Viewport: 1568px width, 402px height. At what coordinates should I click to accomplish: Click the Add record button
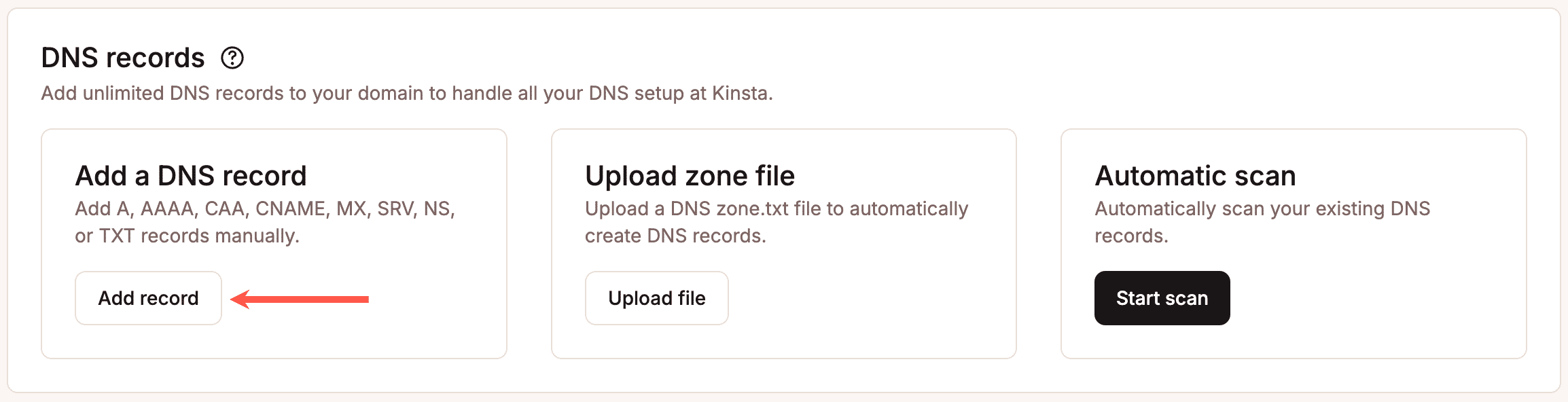pyautogui.click(x=147, y=298)
